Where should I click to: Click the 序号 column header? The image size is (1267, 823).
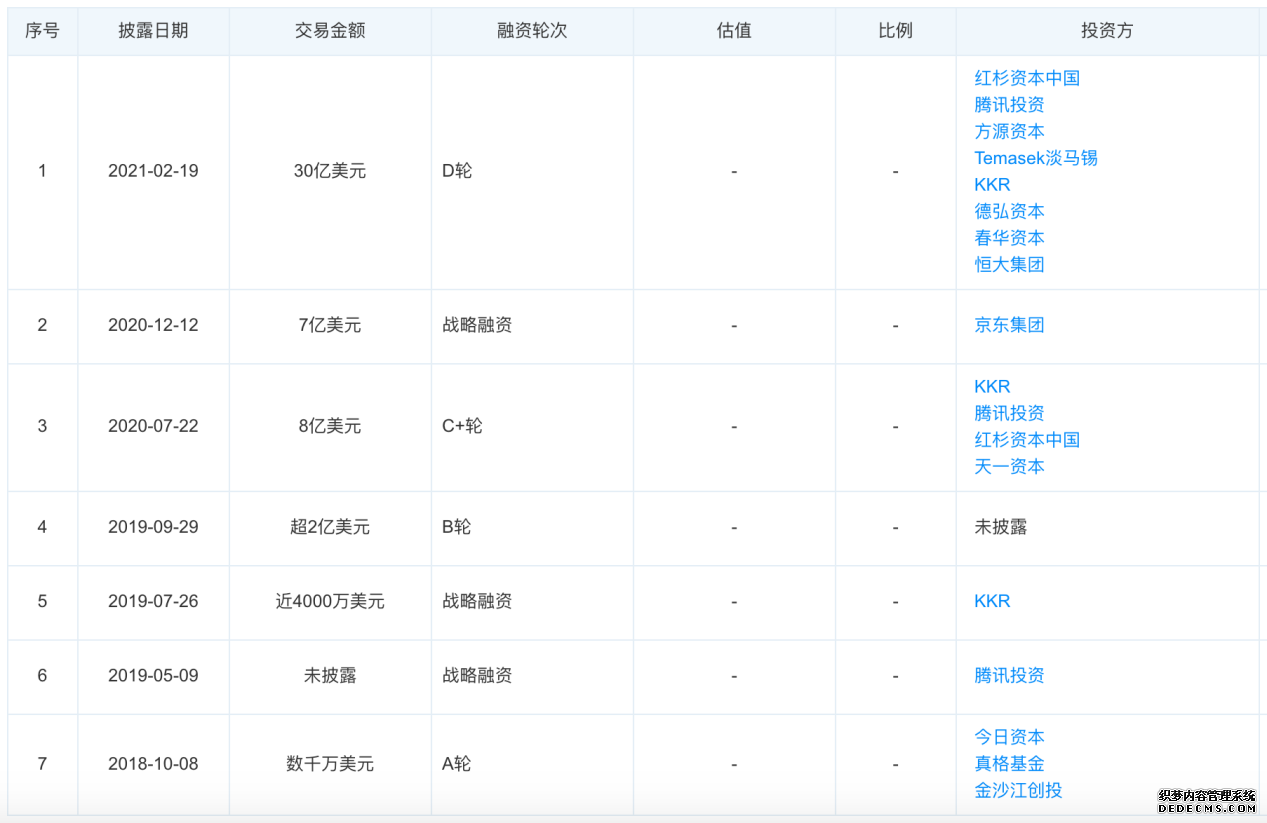coord(42,31)
